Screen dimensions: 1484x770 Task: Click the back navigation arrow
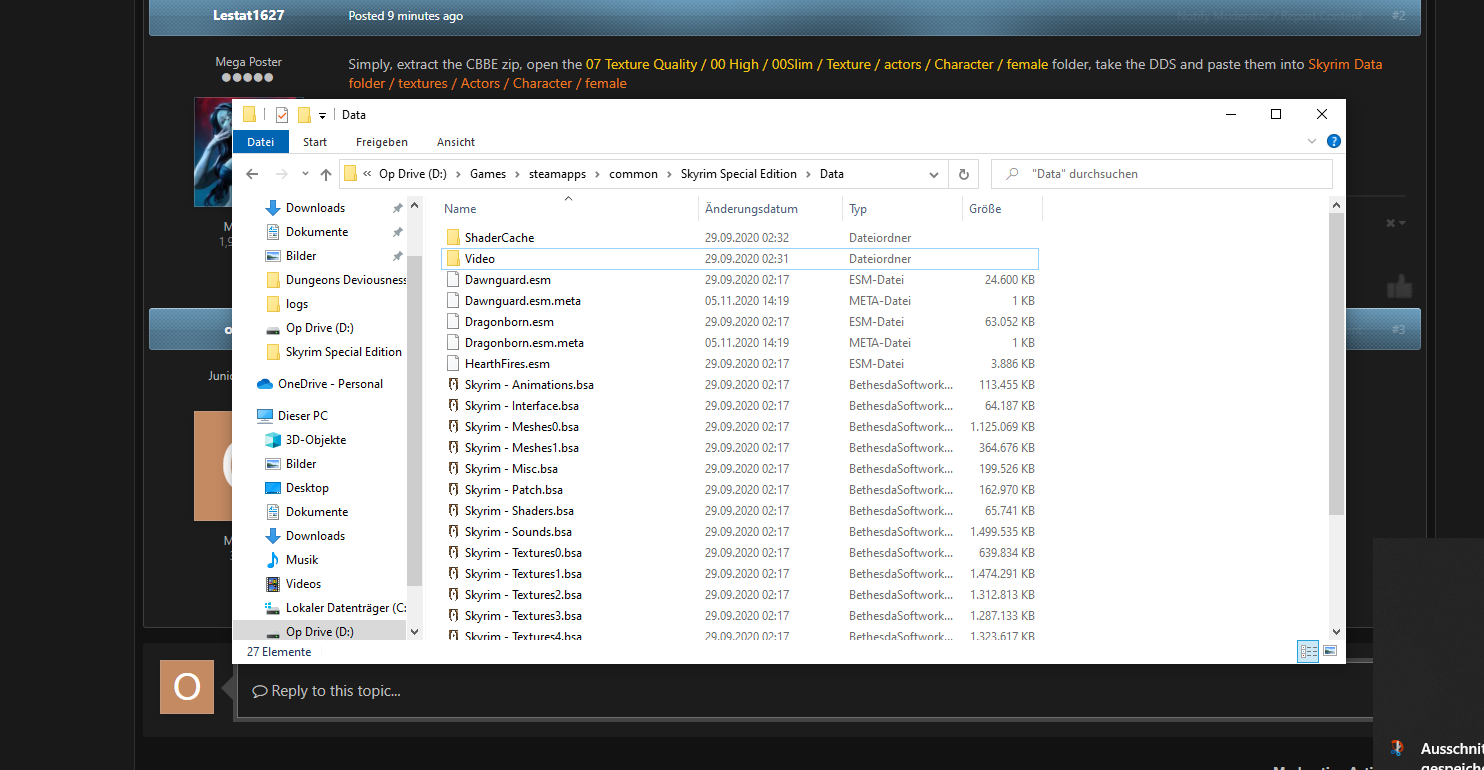coord(253,174)
